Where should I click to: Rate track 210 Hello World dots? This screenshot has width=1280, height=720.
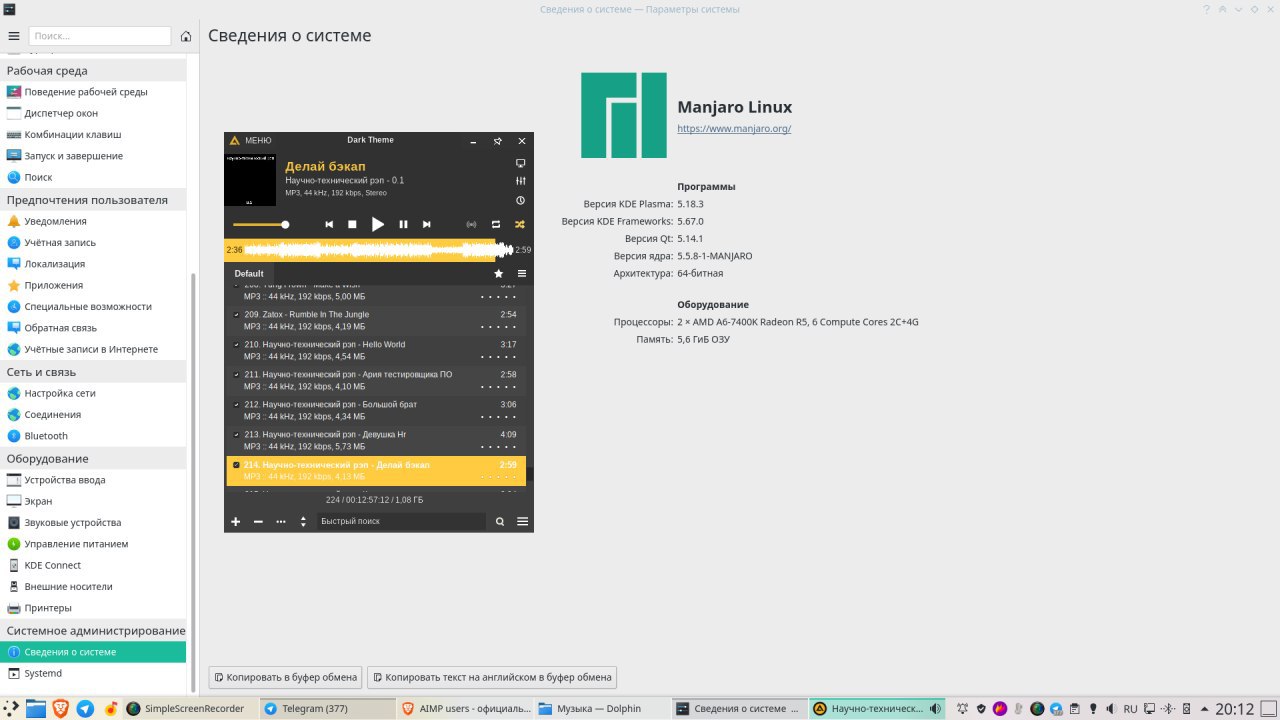click(x=498, y=356)
